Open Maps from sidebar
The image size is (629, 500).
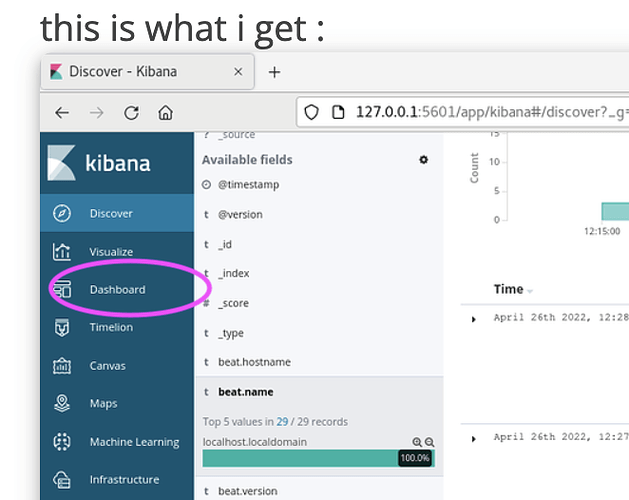point(117,403)
